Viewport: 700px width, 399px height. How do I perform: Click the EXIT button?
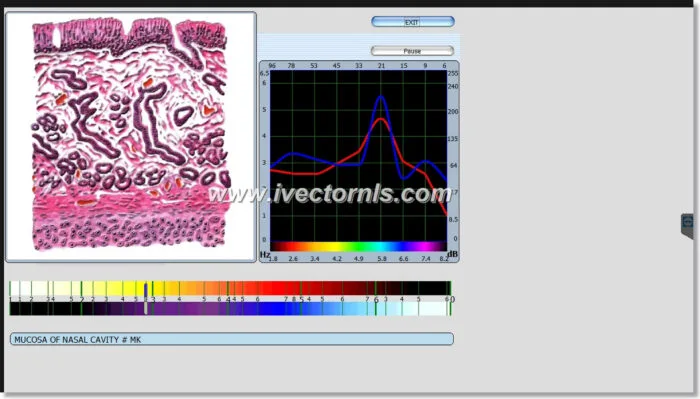(412, 21)
